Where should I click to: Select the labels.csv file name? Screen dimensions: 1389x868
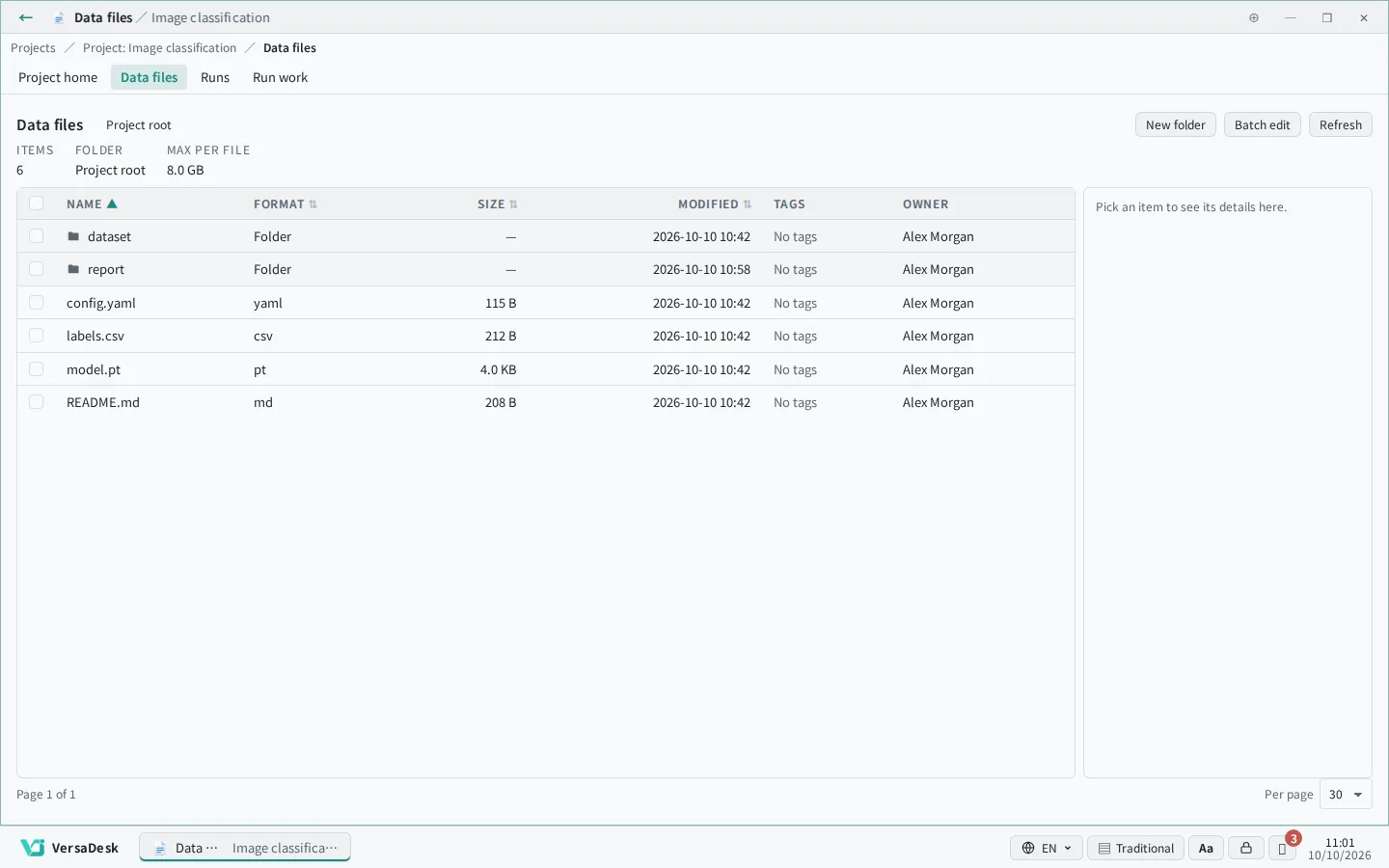(95, 336)
